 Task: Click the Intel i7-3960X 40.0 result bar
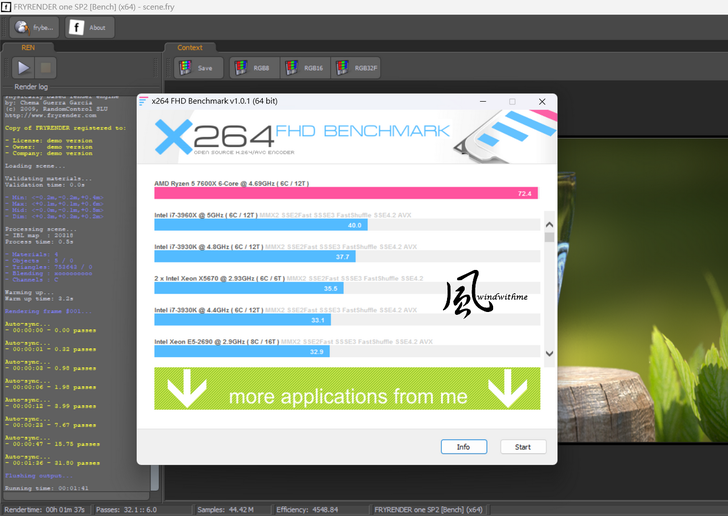(260, 225)
